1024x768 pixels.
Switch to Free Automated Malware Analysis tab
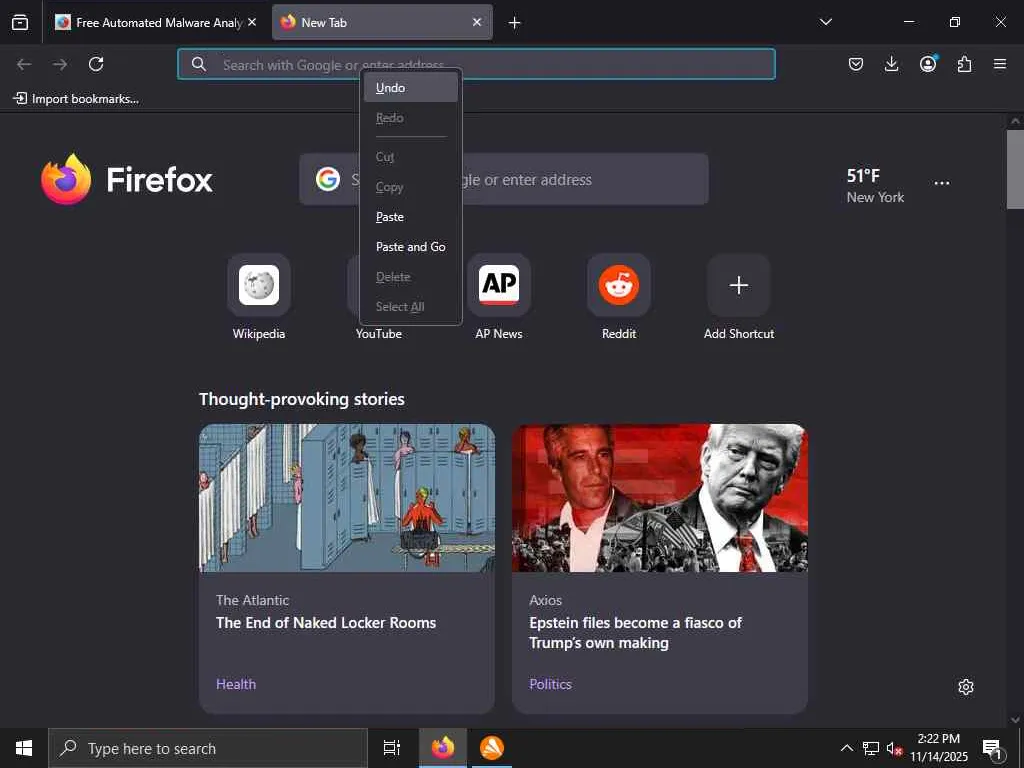pos(155,22)
